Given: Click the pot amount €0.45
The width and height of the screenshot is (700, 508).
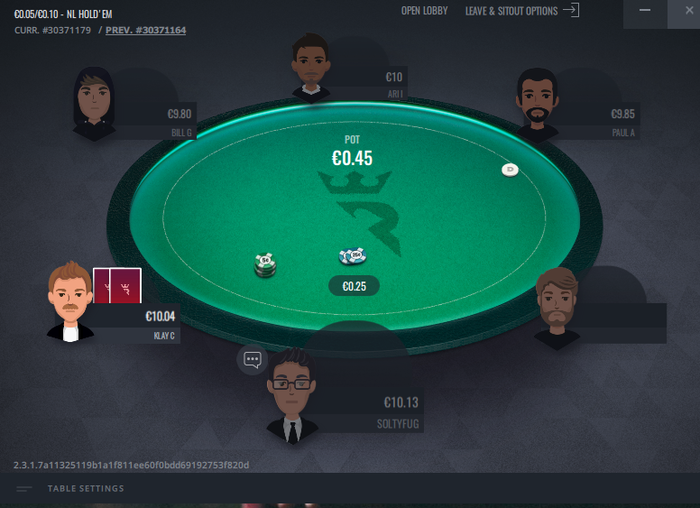Looking at the screenshot, I should click(352, 158).
